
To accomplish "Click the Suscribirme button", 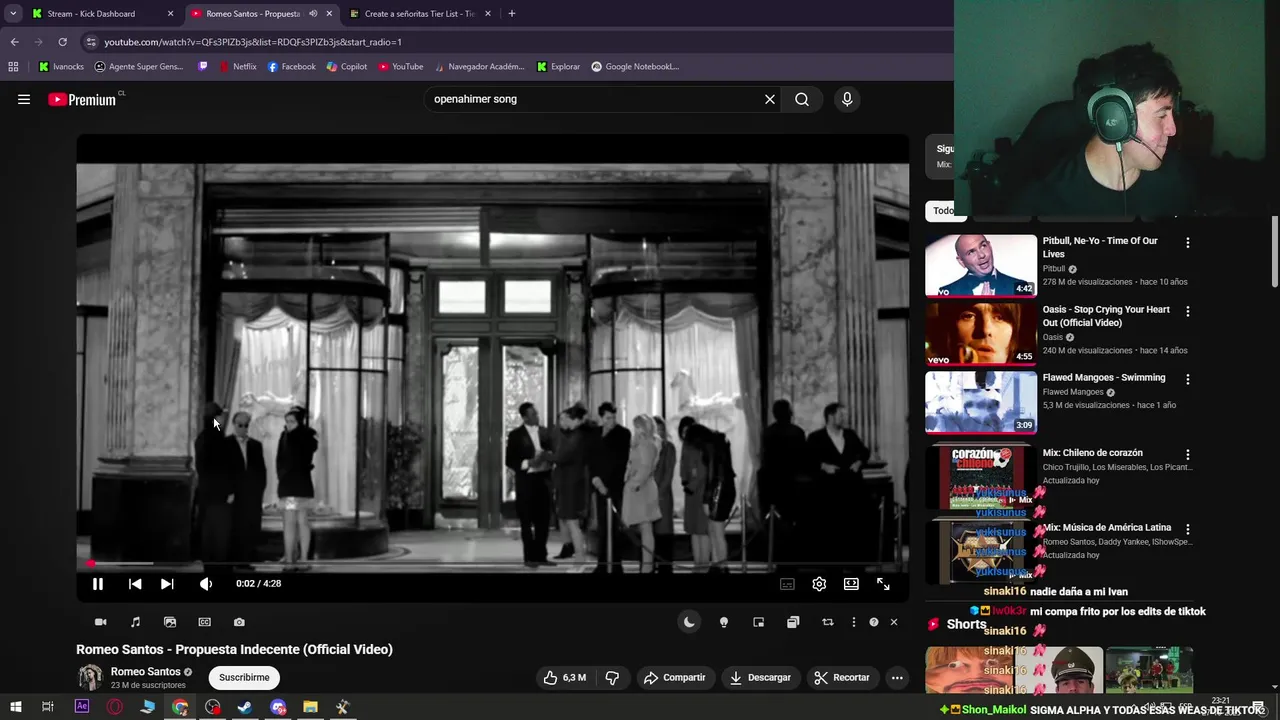I will pyautogui.click(x=244, y=677).
